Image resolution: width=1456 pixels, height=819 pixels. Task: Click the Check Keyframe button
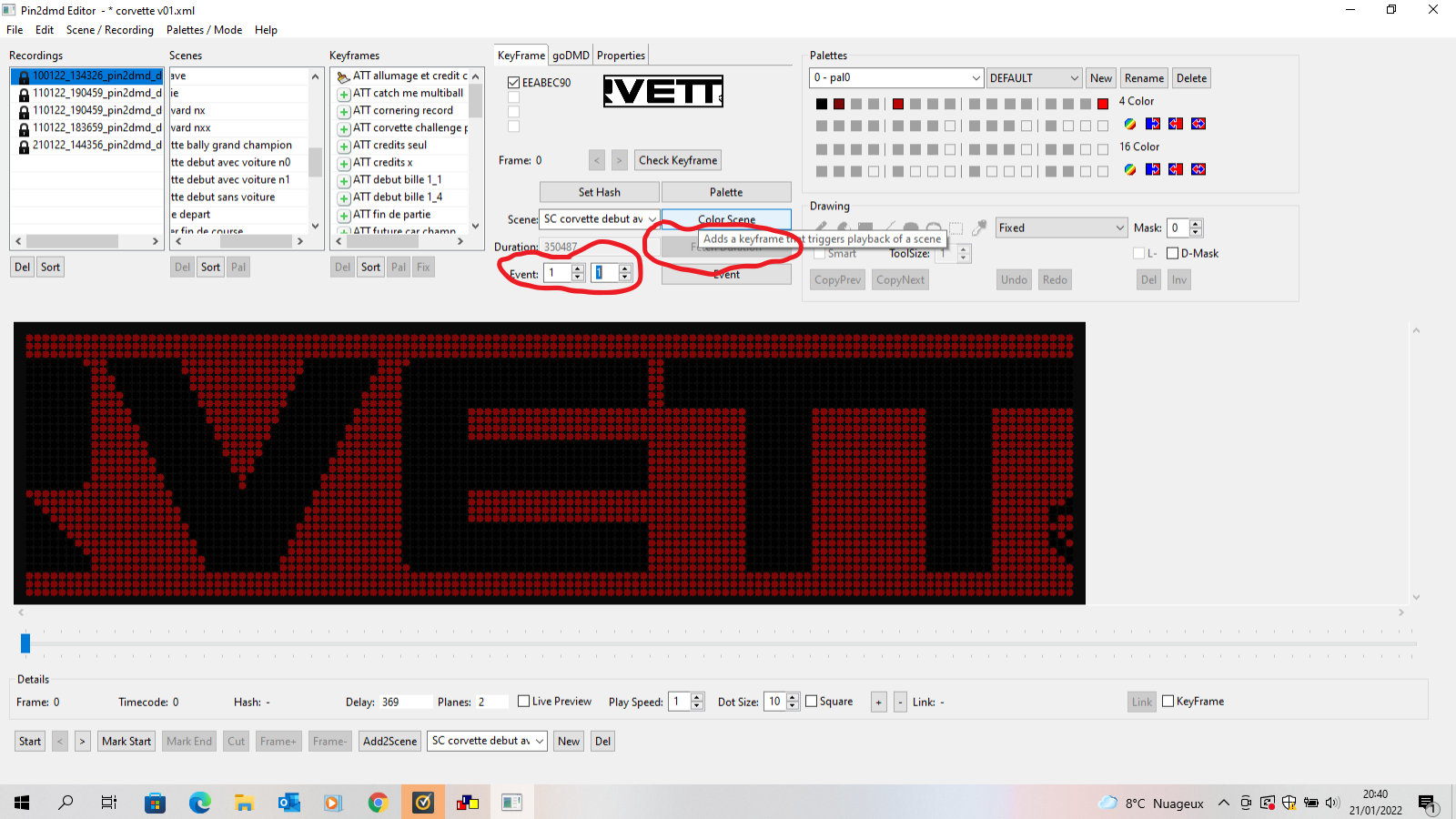coord(678,160)
